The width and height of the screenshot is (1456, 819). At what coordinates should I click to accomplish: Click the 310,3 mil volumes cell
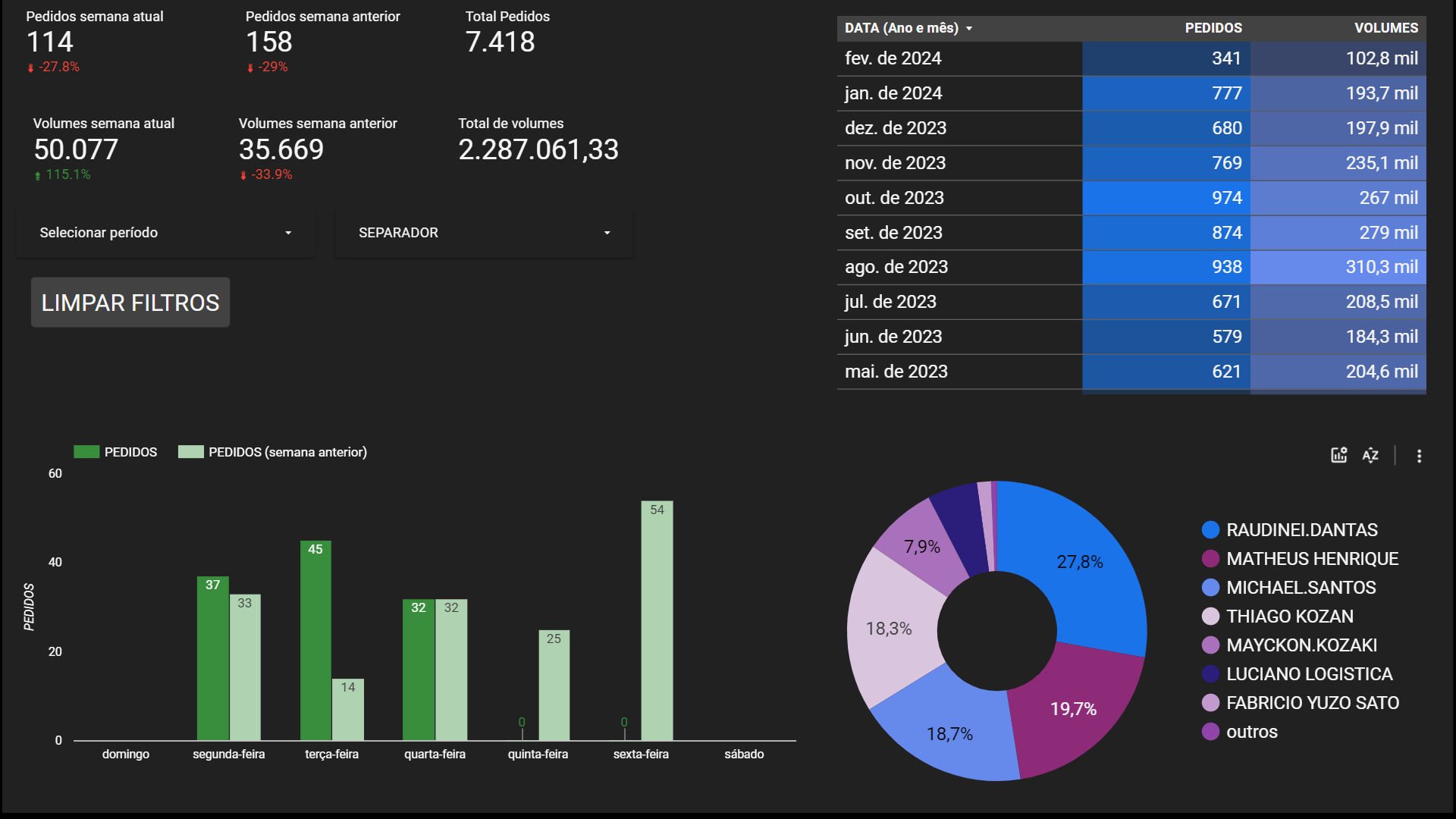pyautogui.click(x=1338, y=267)
